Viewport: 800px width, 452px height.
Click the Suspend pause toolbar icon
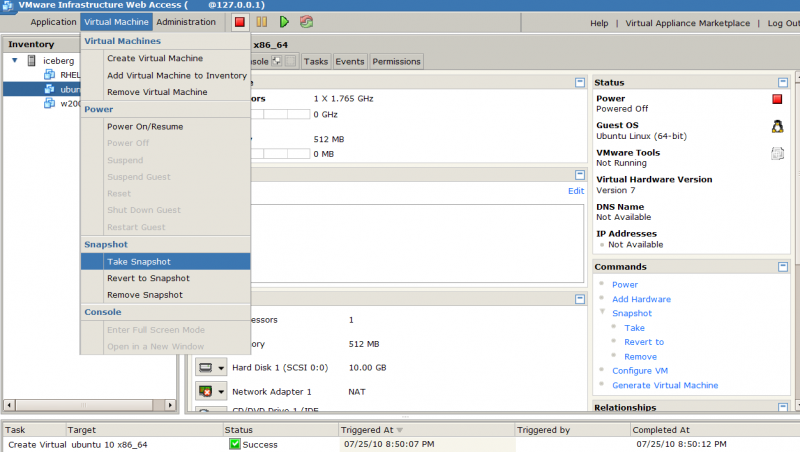click(x=262, y=22)
